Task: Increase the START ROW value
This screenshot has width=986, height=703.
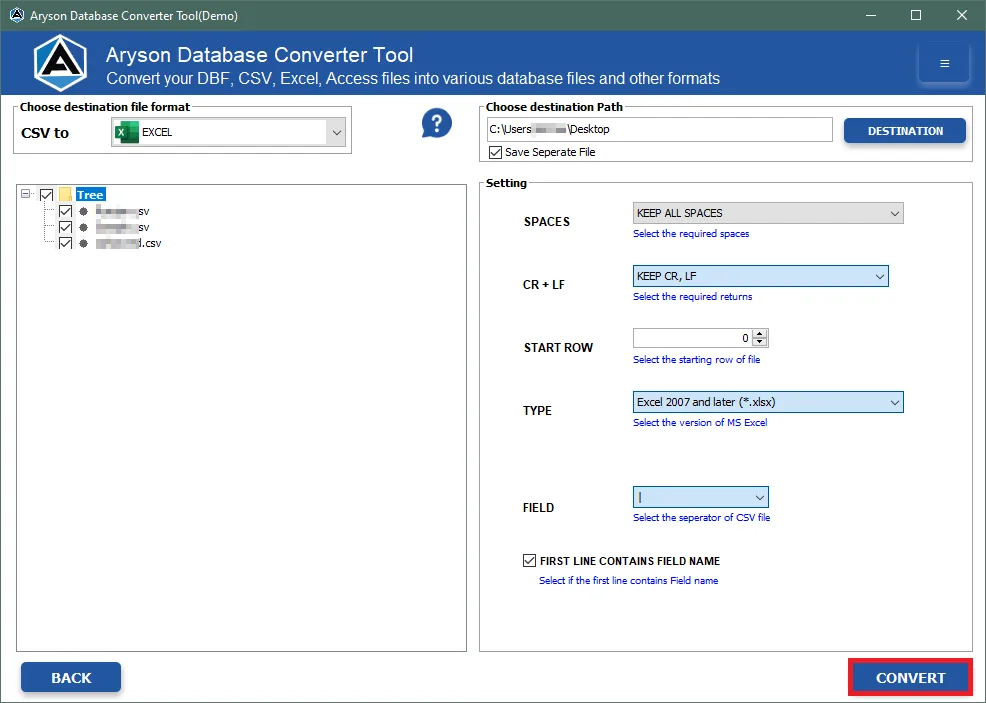Action: (760, 334)
